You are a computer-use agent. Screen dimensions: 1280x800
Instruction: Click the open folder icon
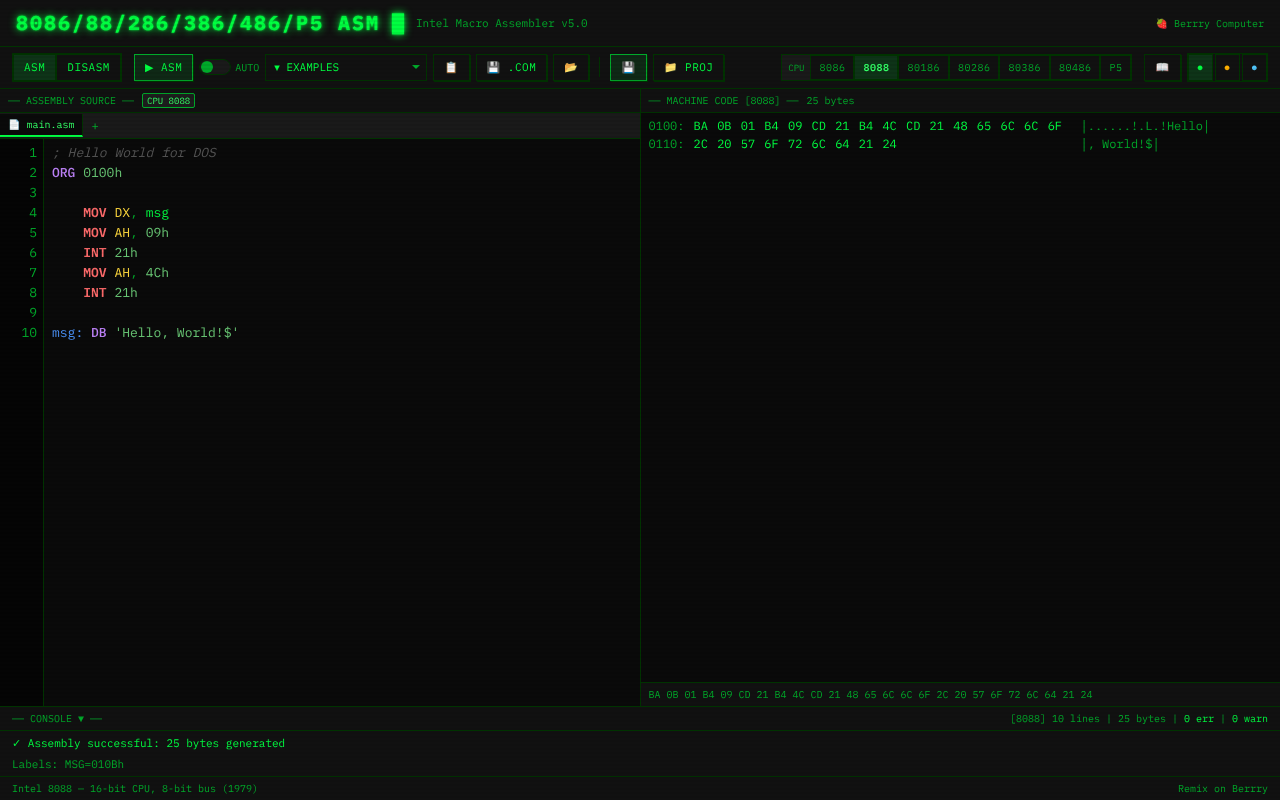tap(571, 68)
